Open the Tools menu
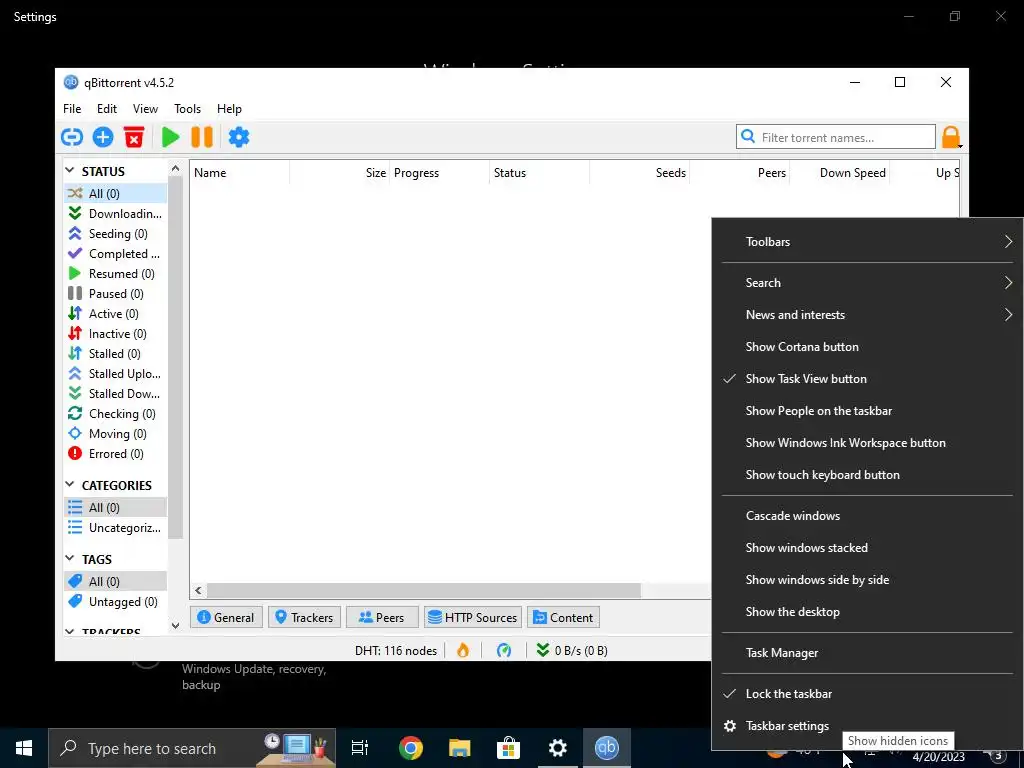This screenshot has height=768, width=1024. pos(187,109)
